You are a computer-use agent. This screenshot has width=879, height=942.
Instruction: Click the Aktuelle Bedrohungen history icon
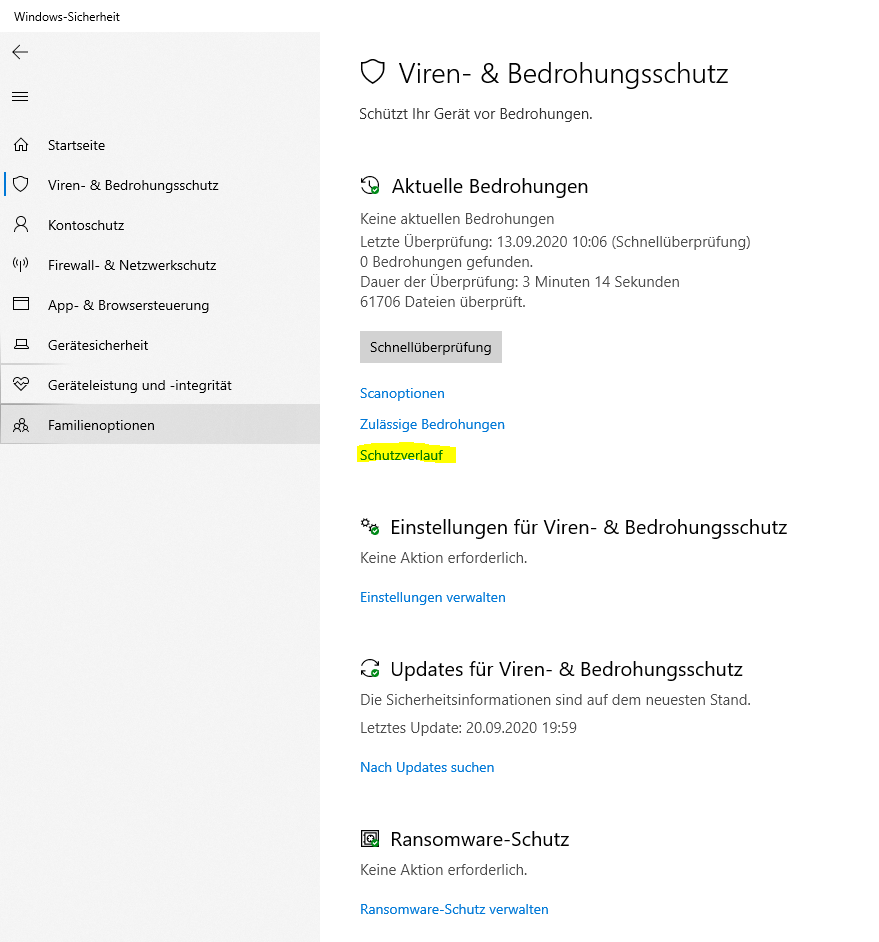click(x=370, y=186)
